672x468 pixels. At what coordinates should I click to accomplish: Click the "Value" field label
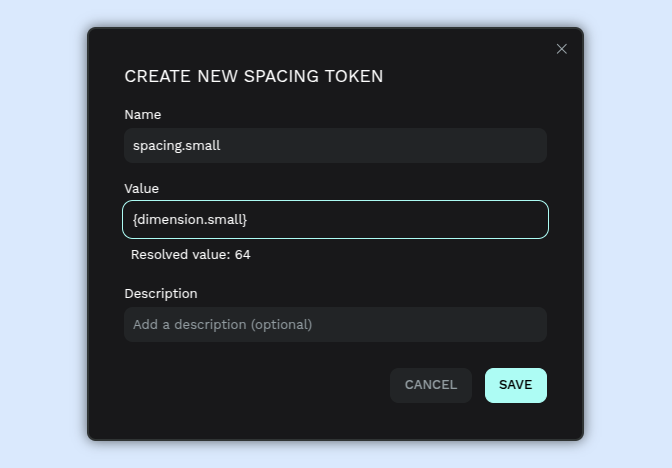[x=141, y=188]
